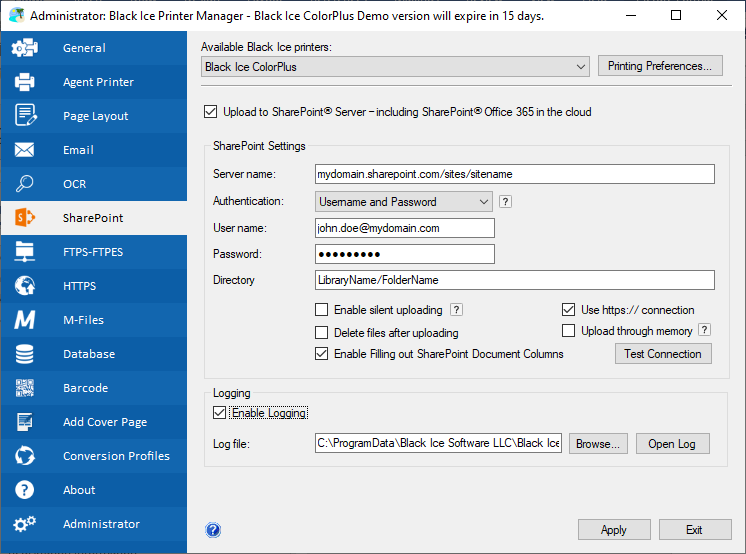
Task: Enable silent uploading checkbox
Action: 322,310
